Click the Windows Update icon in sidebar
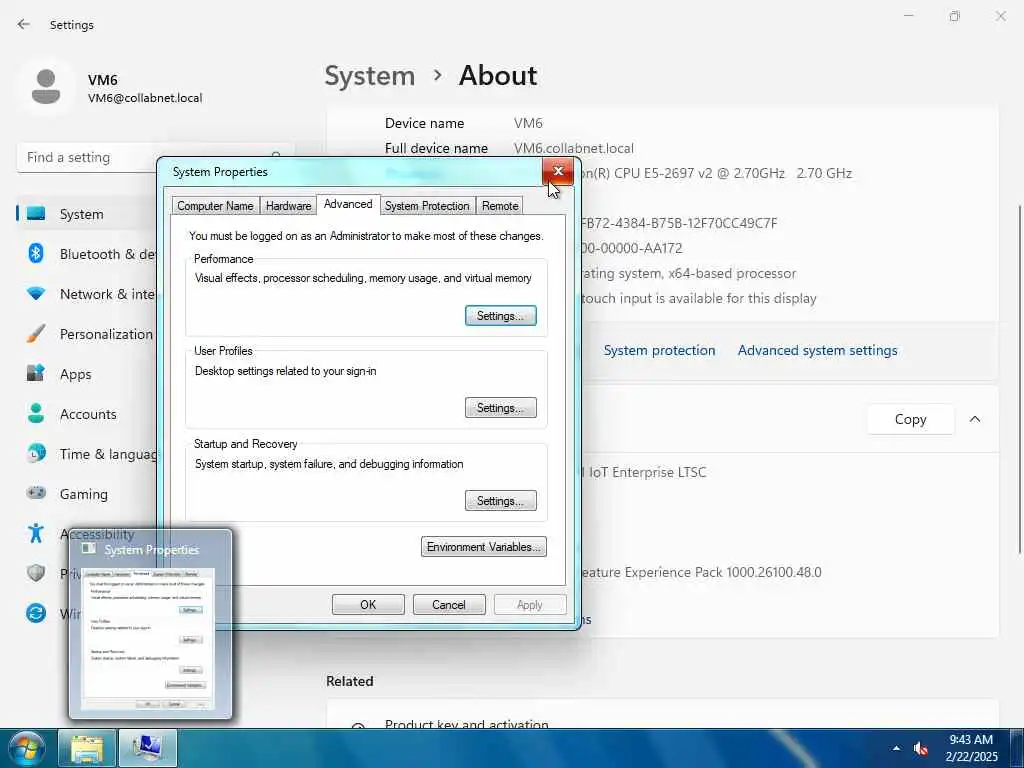The image size is (1024, 768). [36, 613]
